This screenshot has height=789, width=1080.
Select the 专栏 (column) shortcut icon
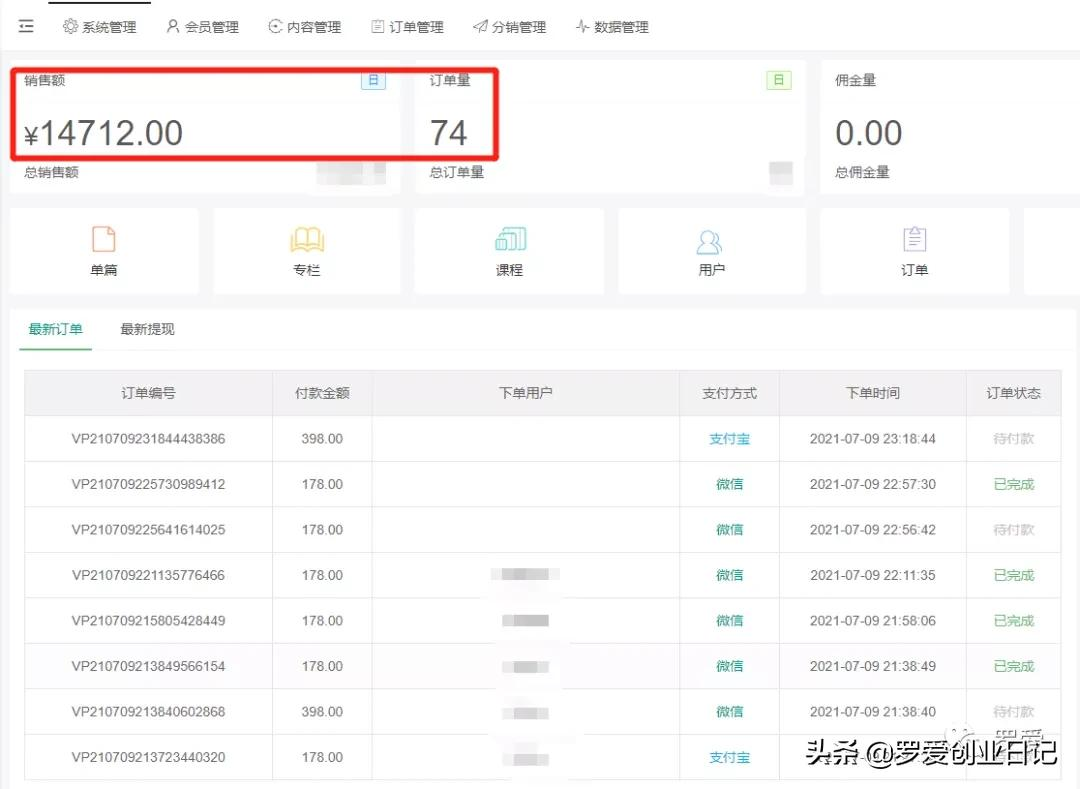click(x=306, y=250)
